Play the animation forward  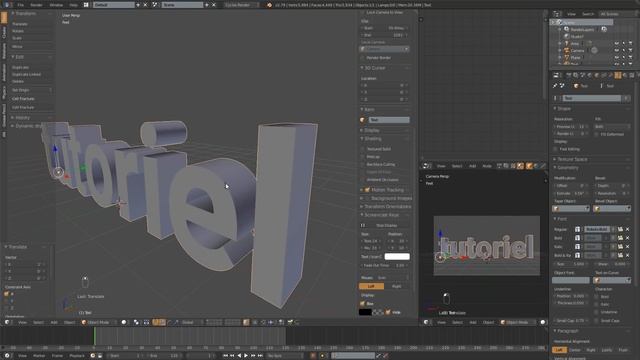[x=246, y=356]
